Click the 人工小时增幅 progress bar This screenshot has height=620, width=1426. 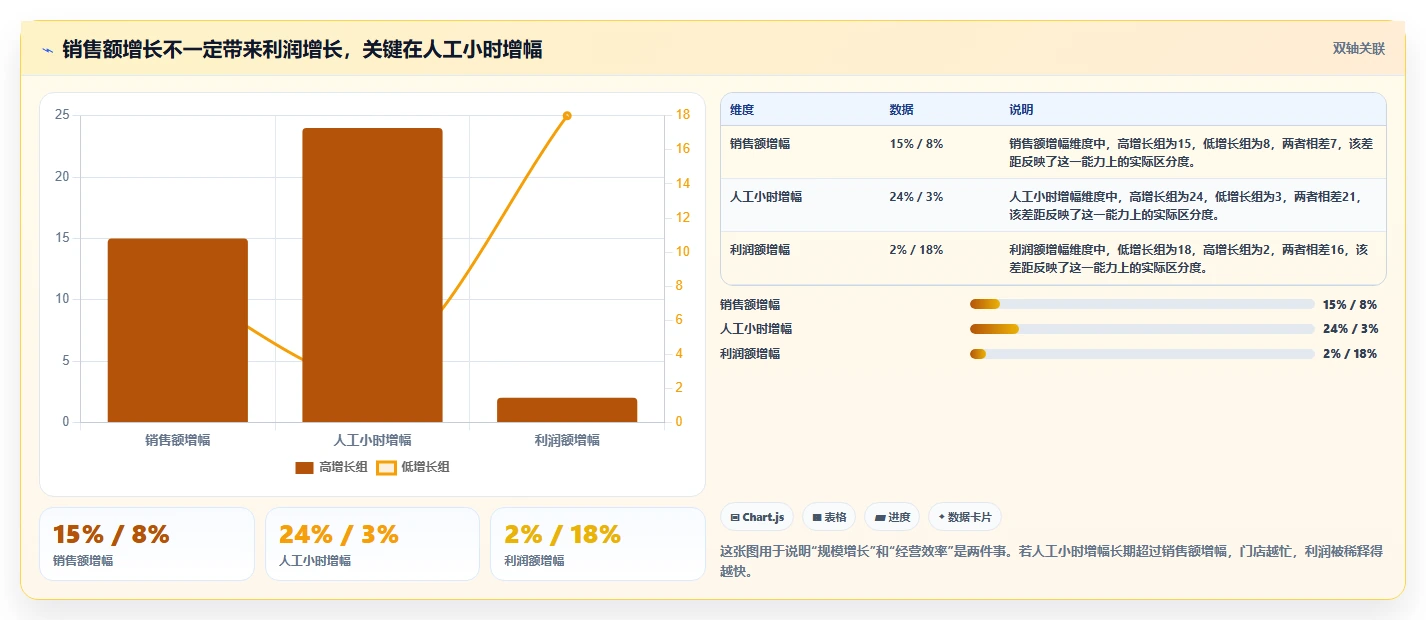pos(1142,329)
